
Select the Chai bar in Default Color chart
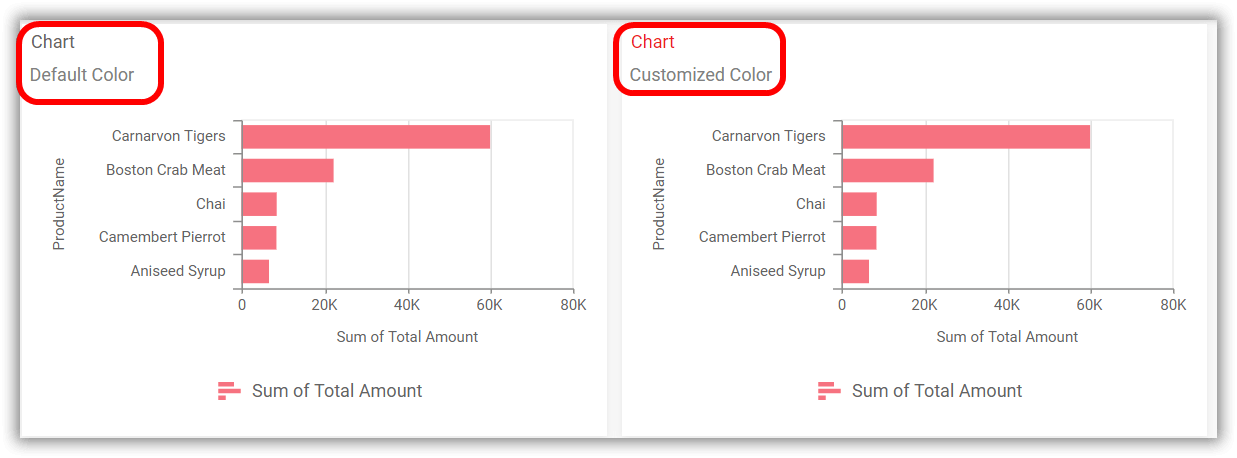pos(259,204)
